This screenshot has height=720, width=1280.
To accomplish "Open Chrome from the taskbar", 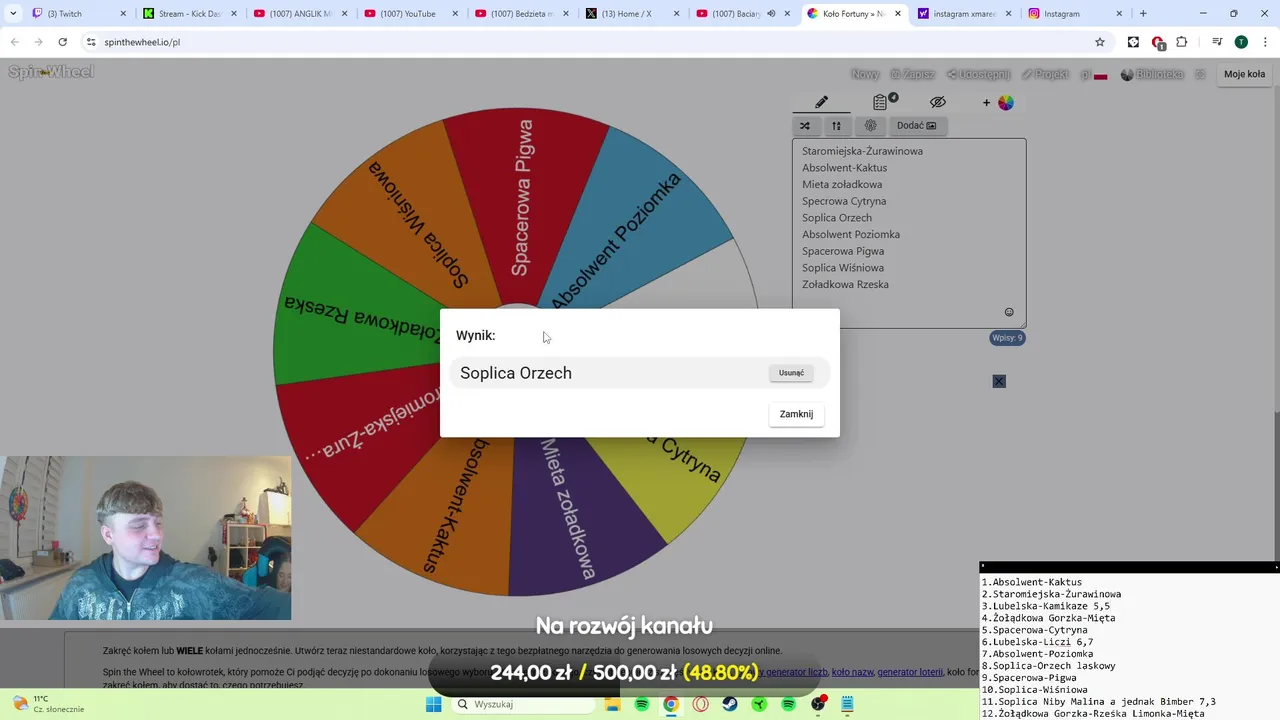I will coord(671,704).
